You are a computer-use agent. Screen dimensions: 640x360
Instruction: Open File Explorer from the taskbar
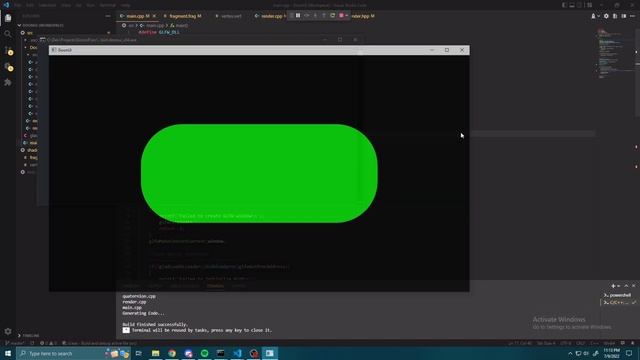click(156, 353)
